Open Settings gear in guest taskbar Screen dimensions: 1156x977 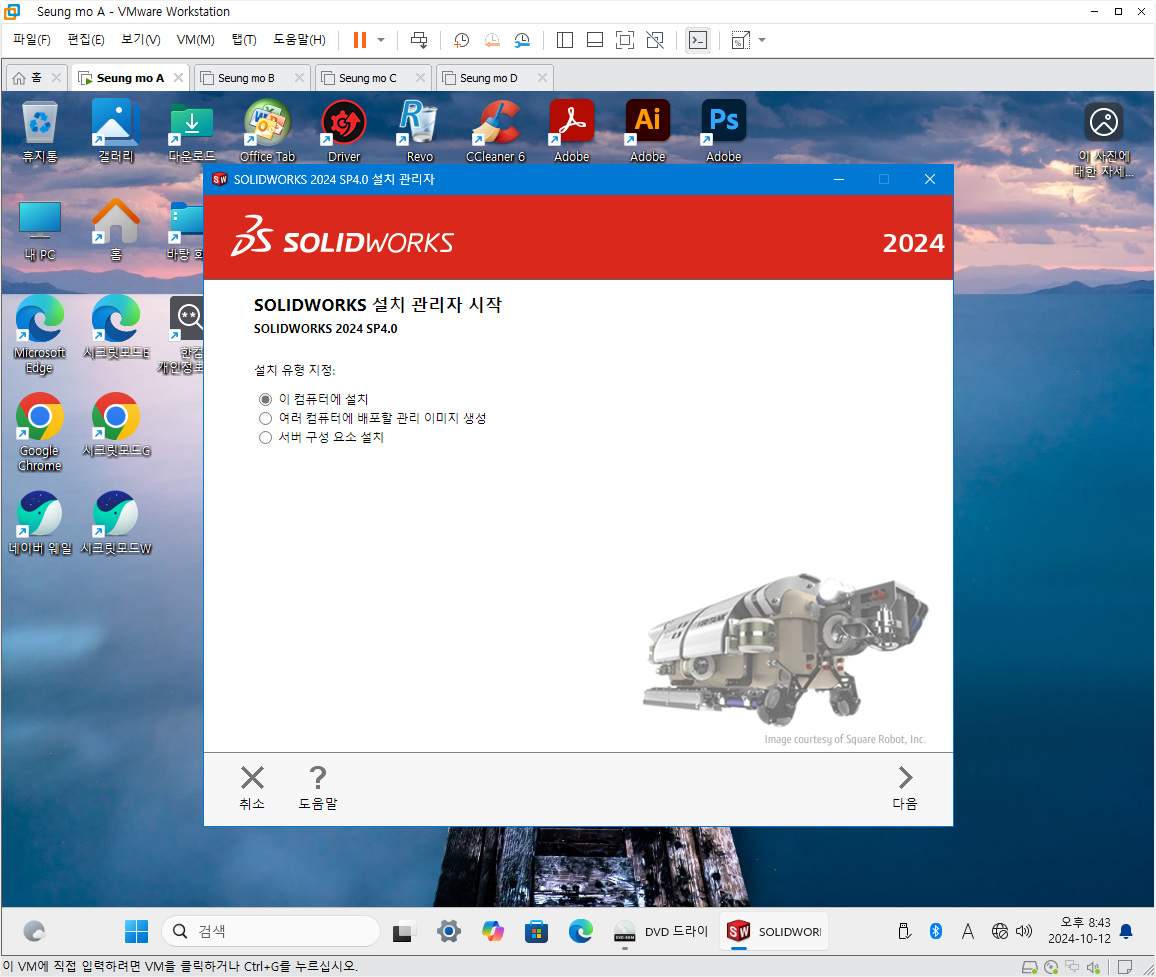448,931
